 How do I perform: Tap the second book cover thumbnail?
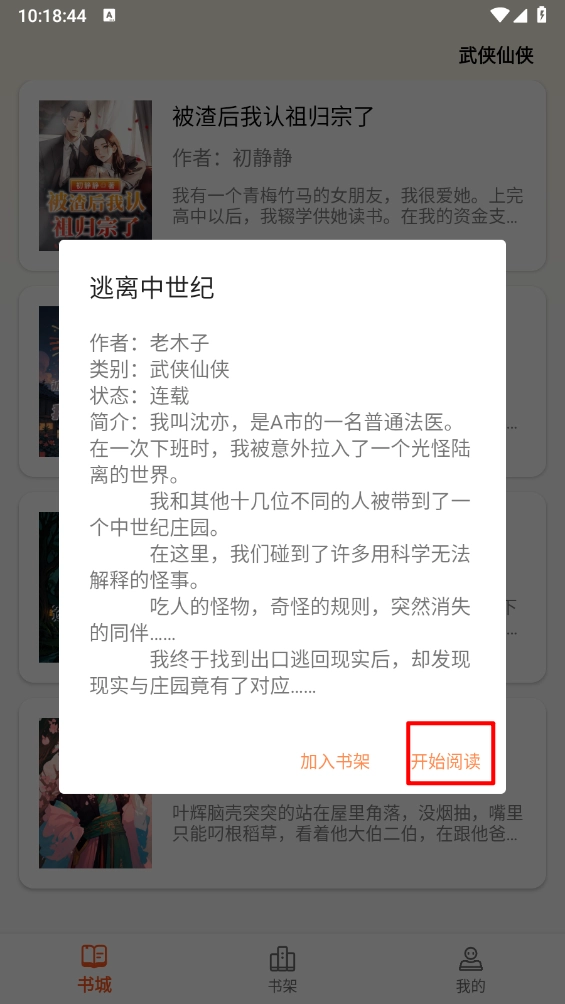(49, 381)
